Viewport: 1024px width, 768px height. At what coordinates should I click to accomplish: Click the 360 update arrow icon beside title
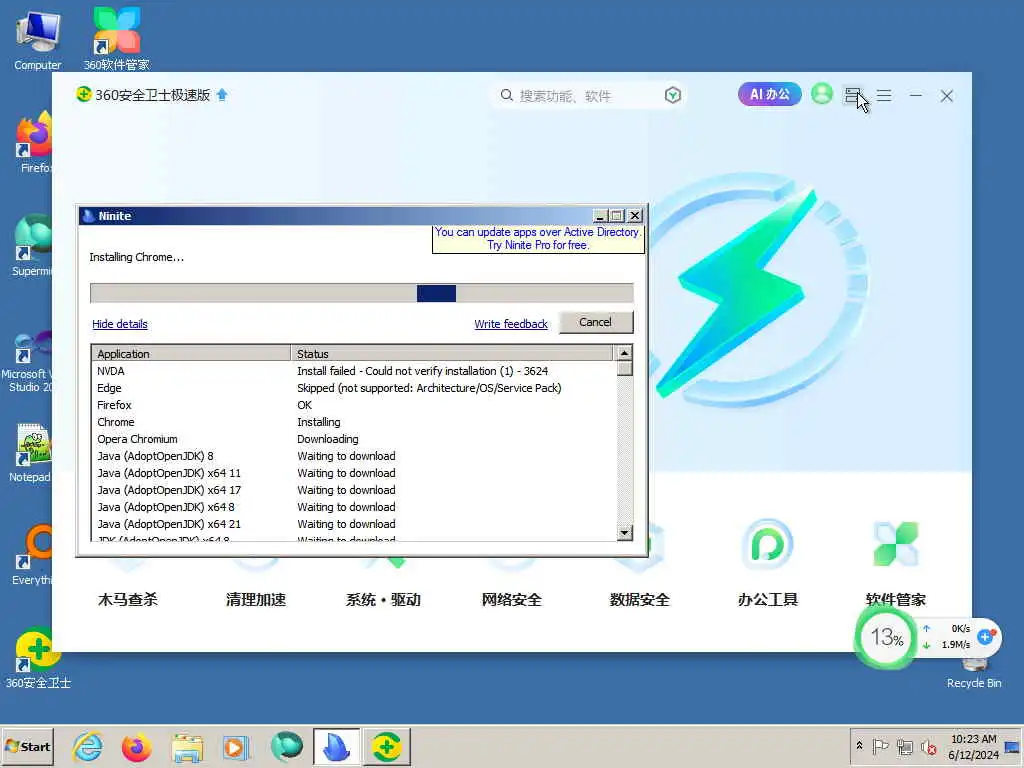coord(222,95)
